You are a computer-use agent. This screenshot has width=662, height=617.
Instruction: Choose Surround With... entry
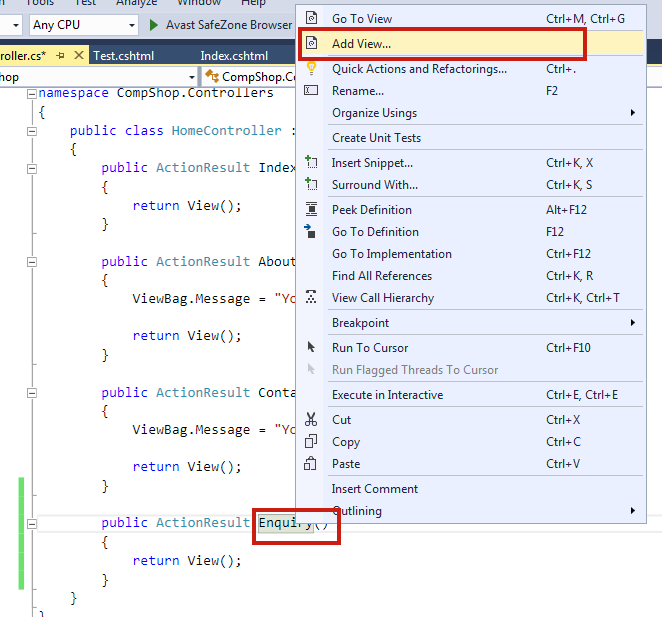471,184
